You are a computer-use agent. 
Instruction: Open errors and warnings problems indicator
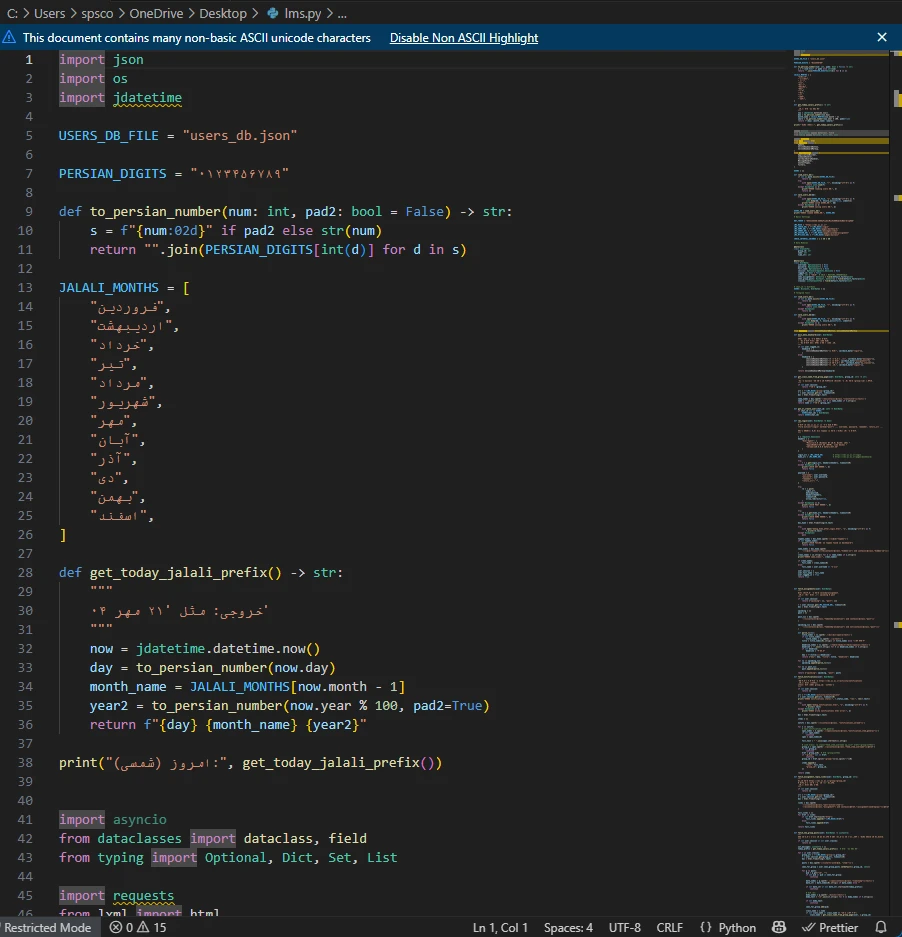(x=138, y=928)
